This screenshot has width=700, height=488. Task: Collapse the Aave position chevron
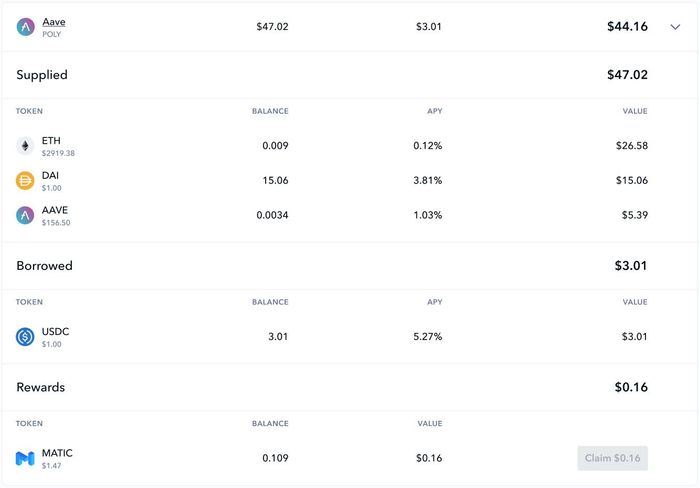pos(675,27)
